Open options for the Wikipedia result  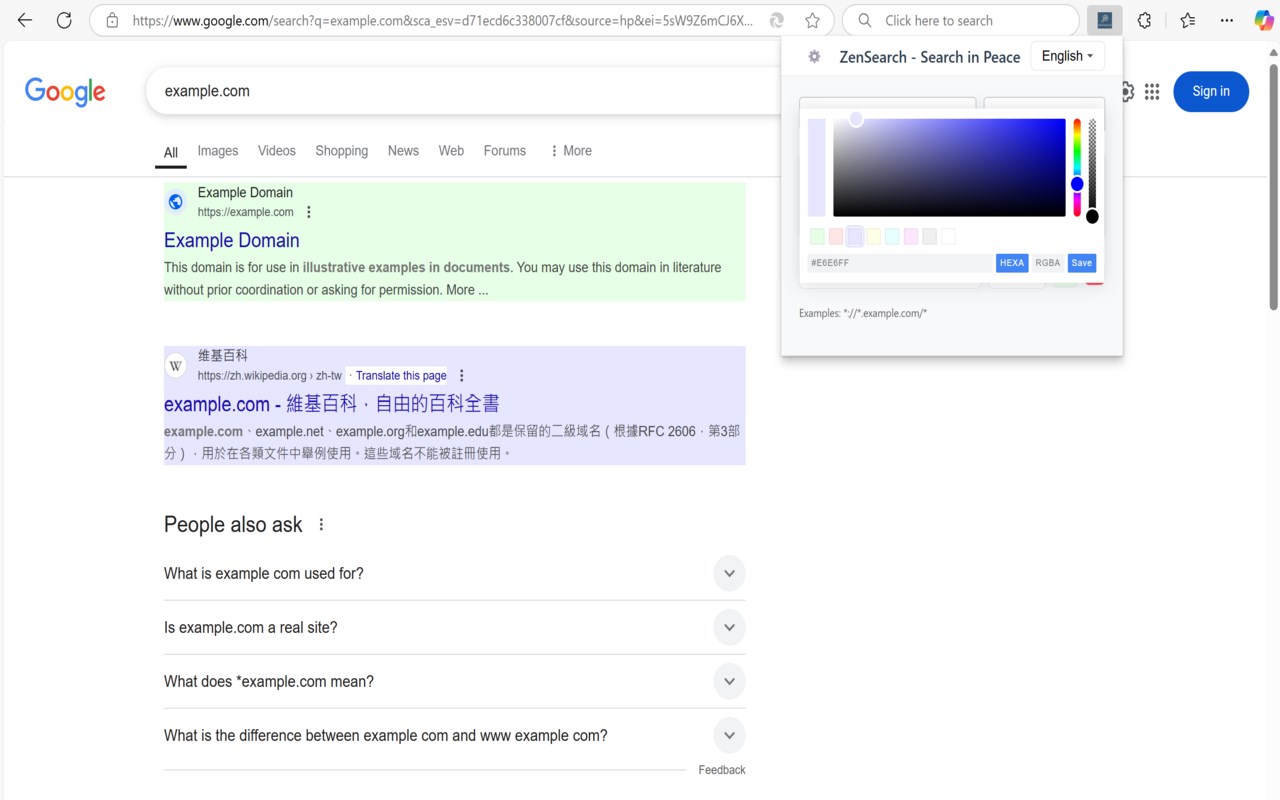coord(462,376)
